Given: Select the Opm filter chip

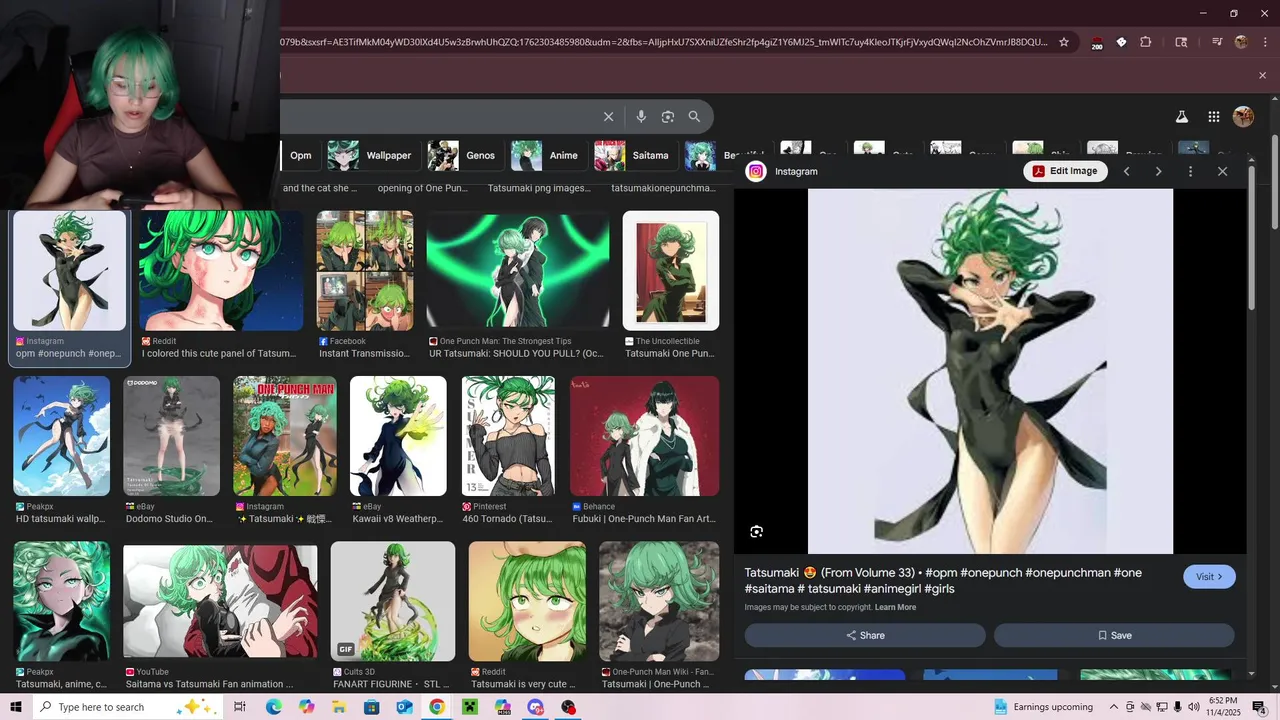Looking at the screenshot, I should (x=300, y=155).
